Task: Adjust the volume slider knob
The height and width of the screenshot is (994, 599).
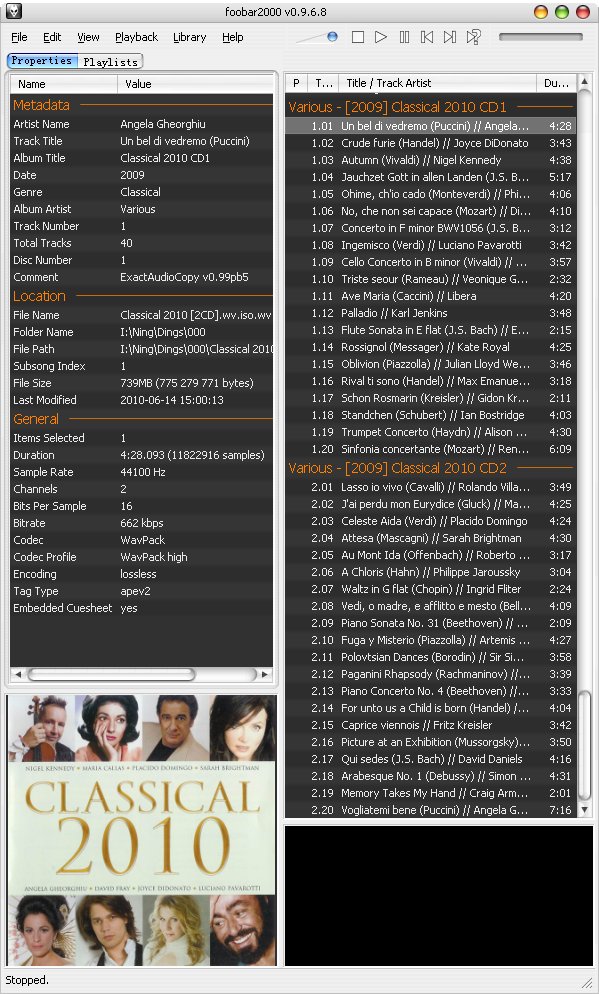Action: [332, 37]
